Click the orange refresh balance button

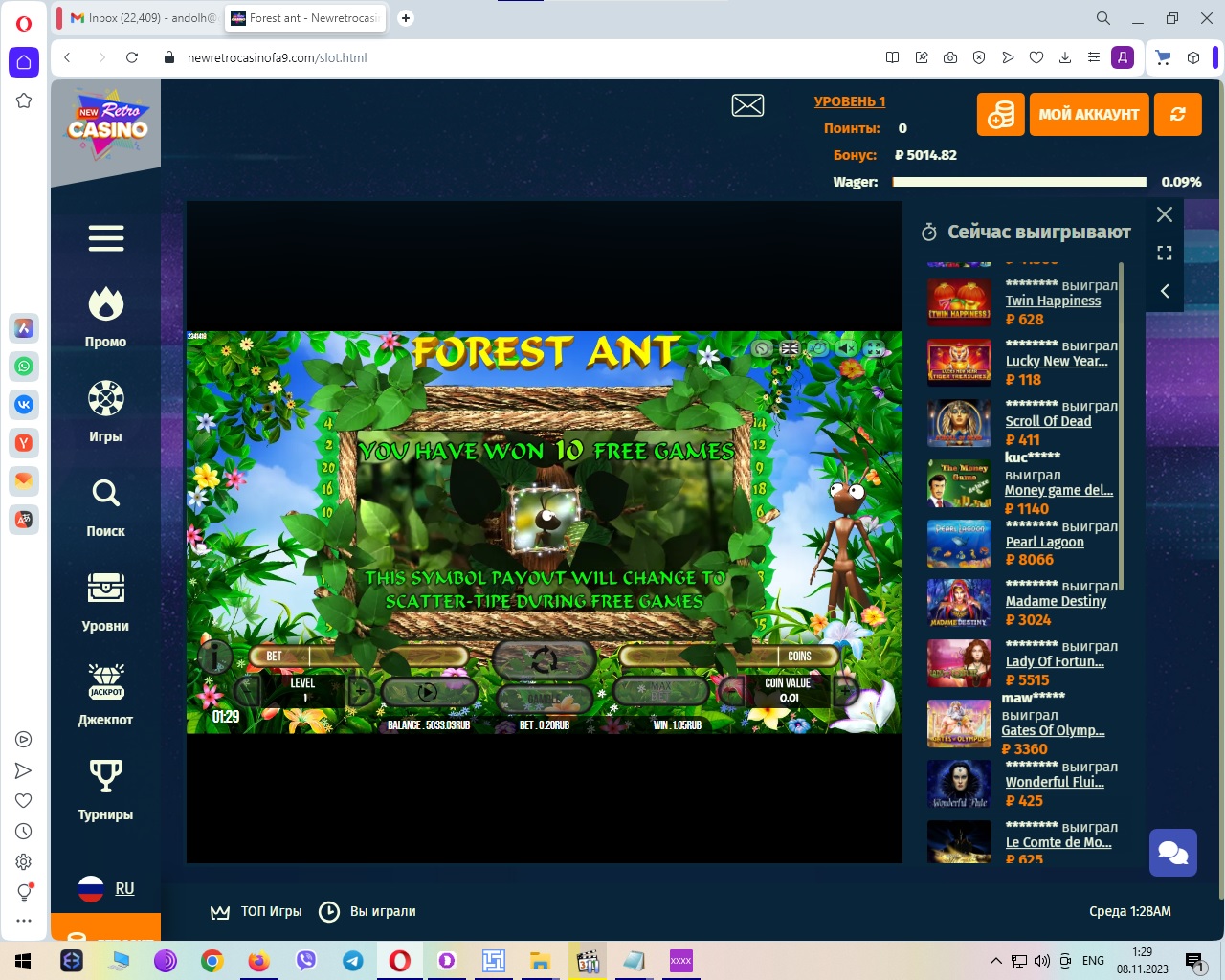[x=1178, y=114]
